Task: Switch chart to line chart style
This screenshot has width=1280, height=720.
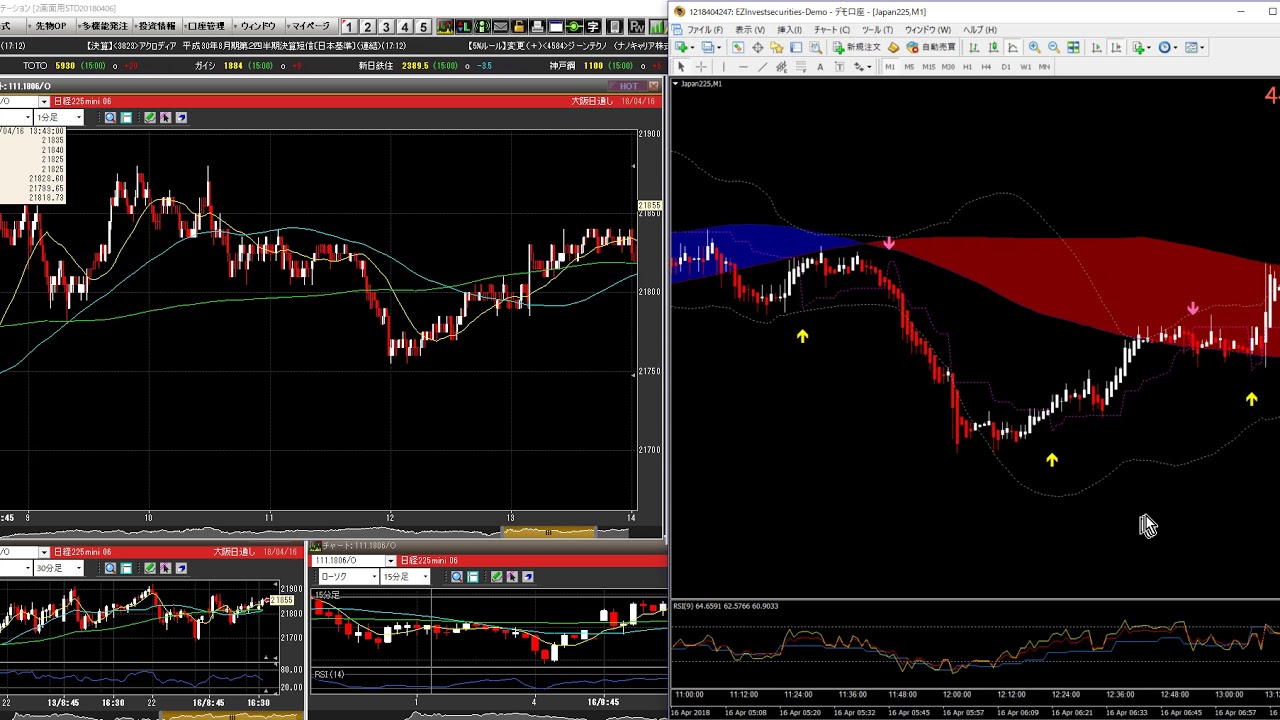Action: pyautogui.click(x=1012, y=47)
